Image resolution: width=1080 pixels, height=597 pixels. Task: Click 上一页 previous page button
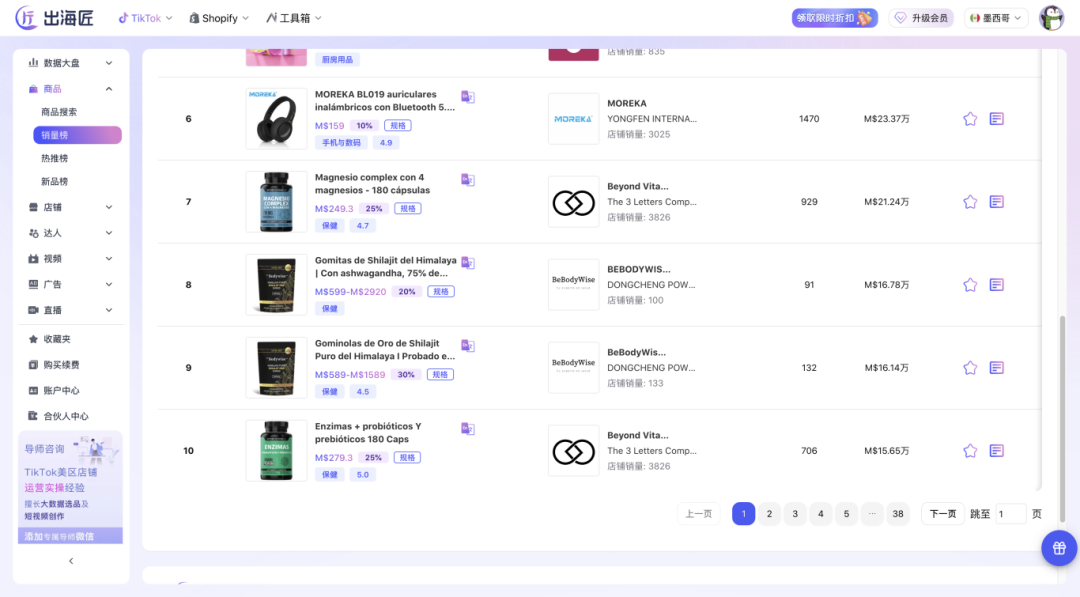click(x=698, y=514)
